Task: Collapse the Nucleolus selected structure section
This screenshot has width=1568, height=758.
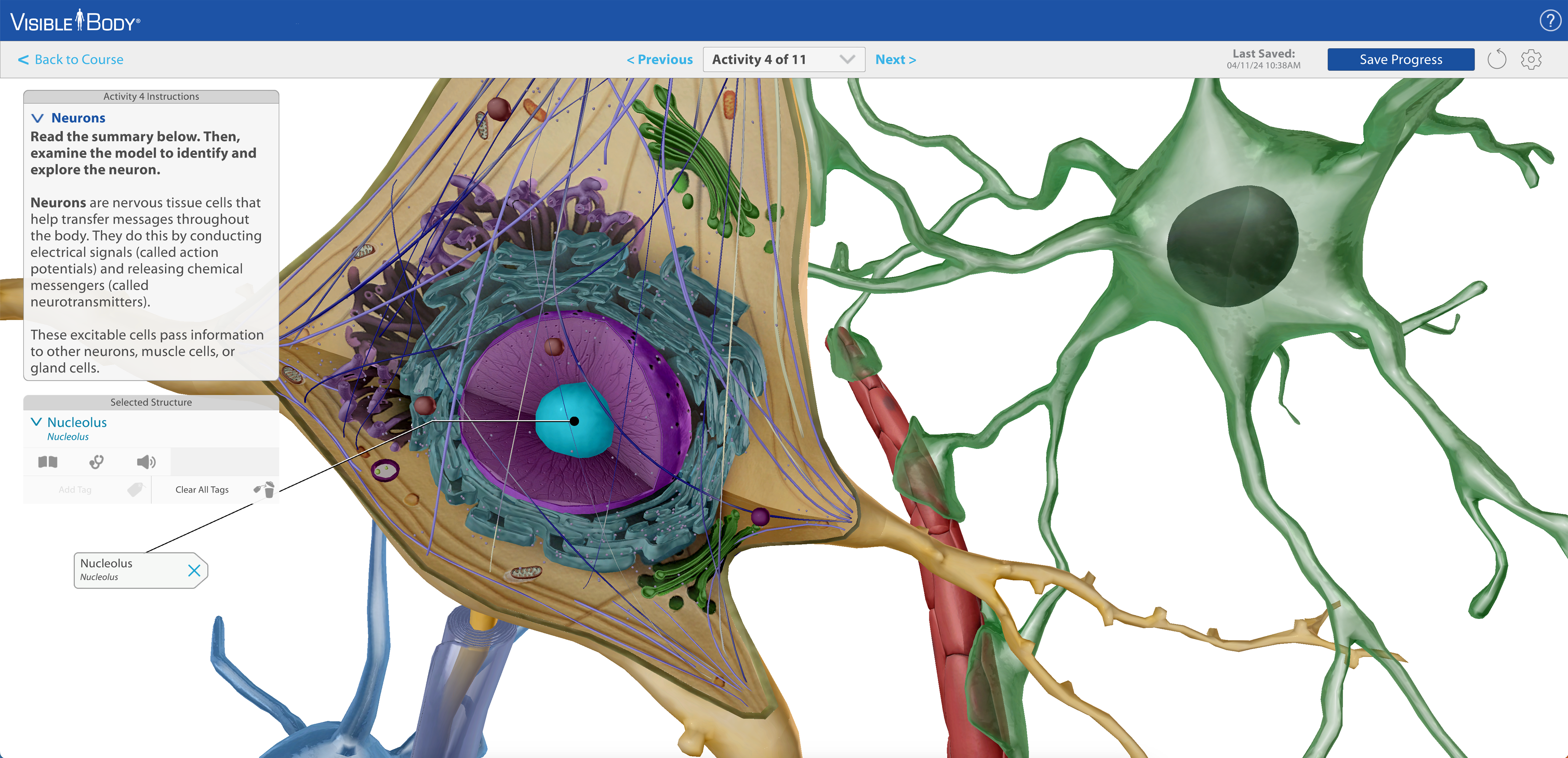Action: point(37,422)
